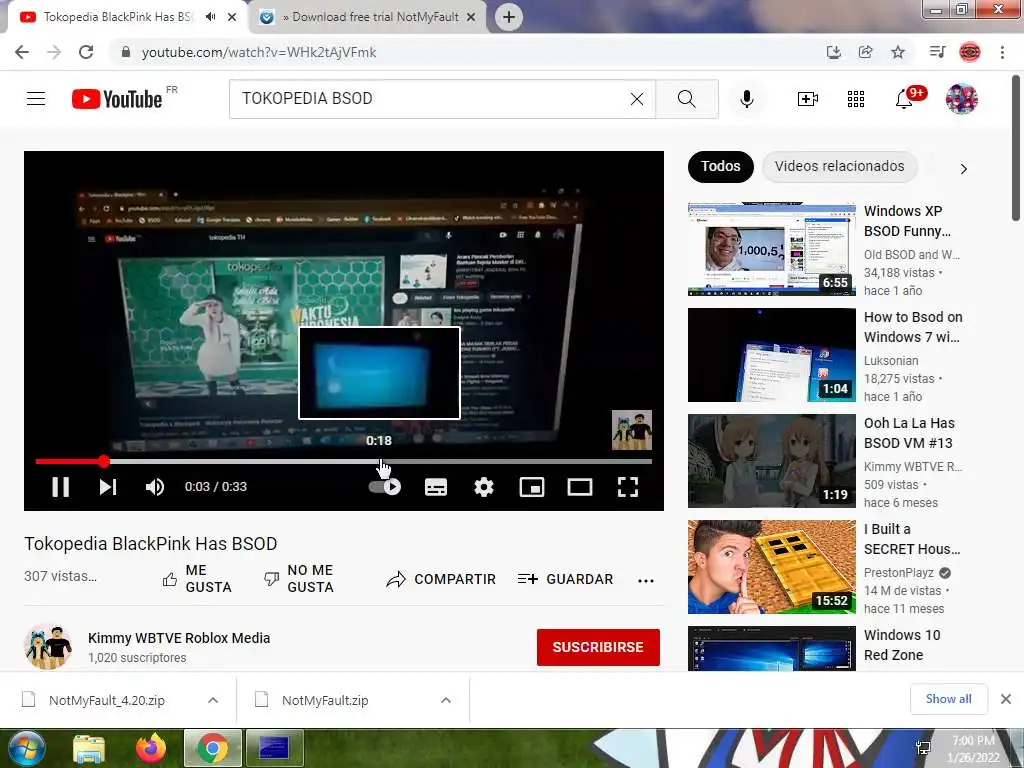Click the search magnifier button
The height and width of the screenshot is (768, 1024).
[x=686, y=99]
